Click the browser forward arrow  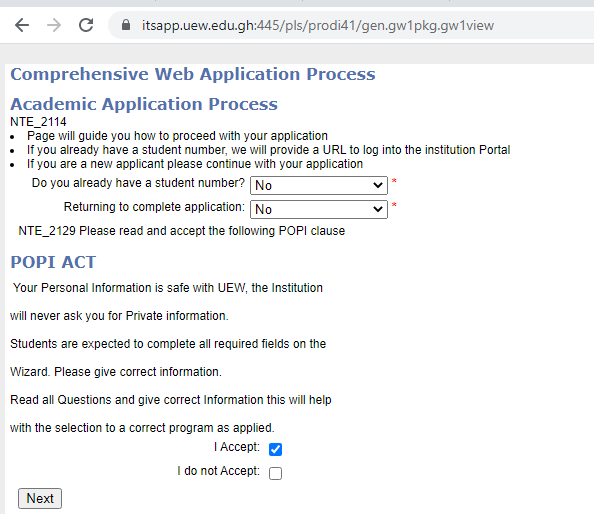point(54,25)
